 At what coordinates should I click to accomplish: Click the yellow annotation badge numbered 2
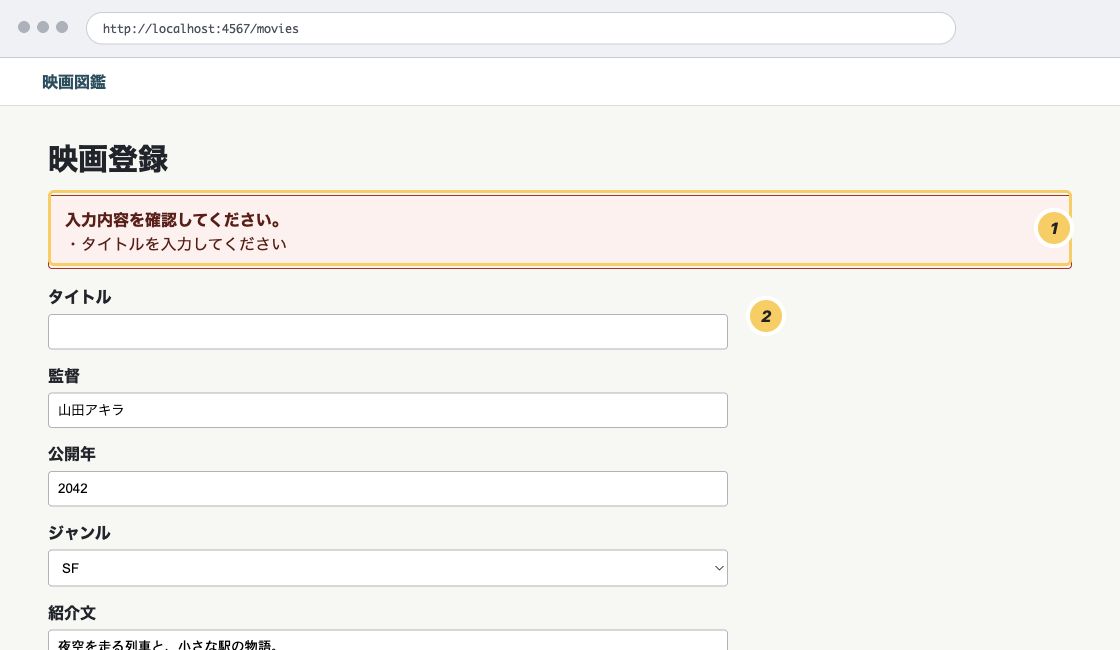pos(766,316)
